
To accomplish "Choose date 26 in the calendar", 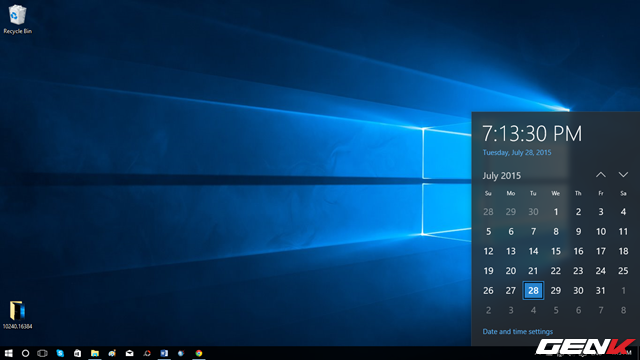I will (488, 290).
